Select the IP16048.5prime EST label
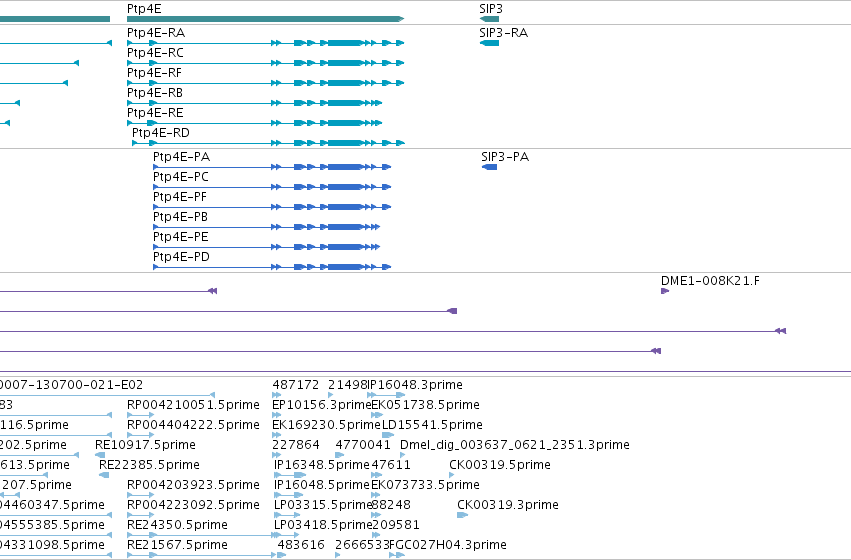 tap(322, 485)
